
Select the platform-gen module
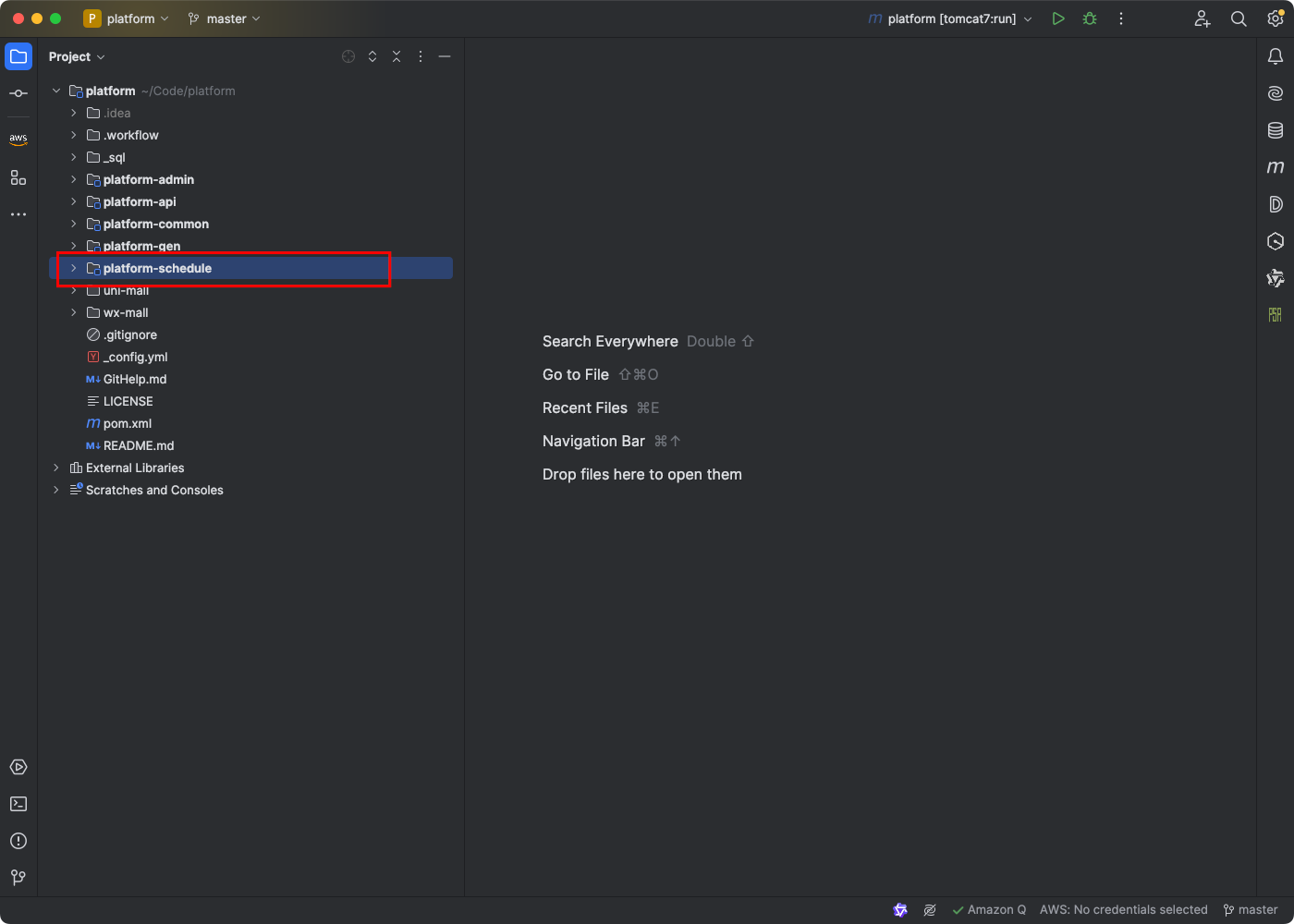coord(250,246)
